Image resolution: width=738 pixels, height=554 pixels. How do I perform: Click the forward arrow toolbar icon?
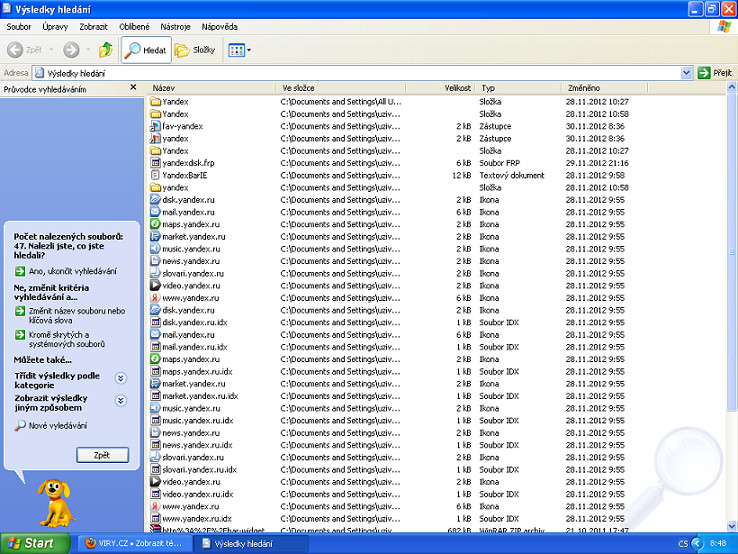70,50
